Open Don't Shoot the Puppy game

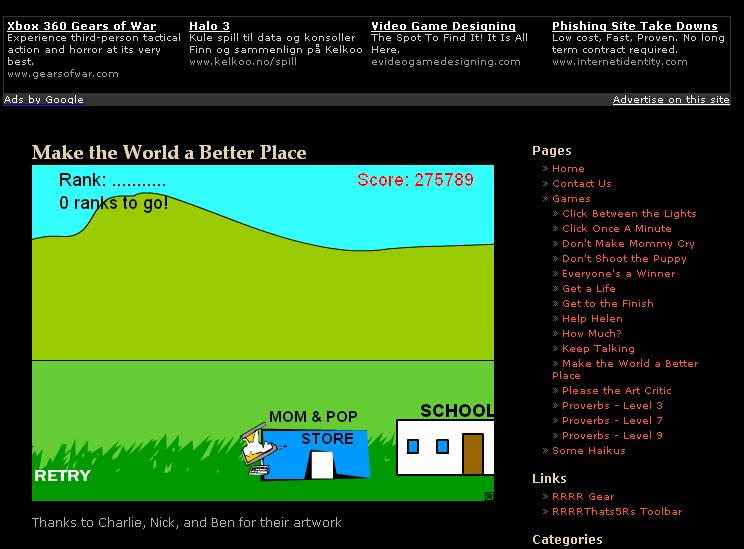tap(624, 259)
